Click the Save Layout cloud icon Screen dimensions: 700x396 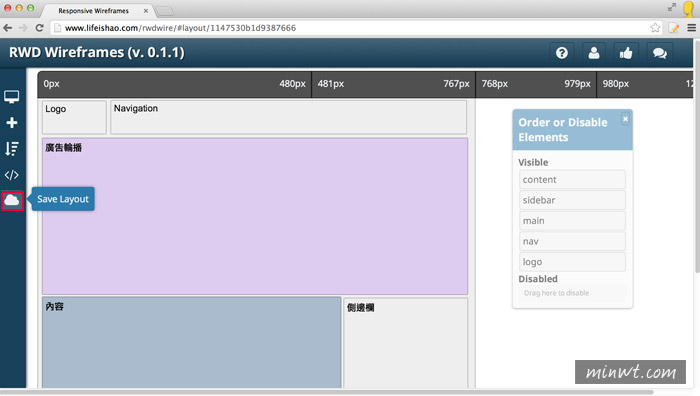click(x=12, y=200)
